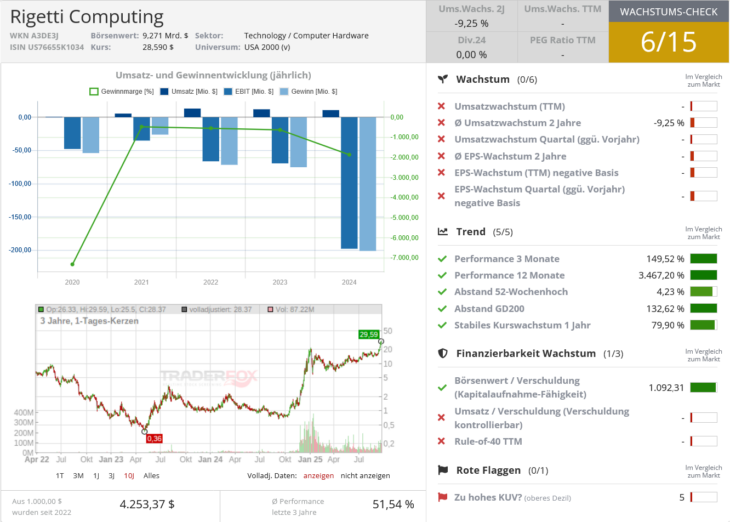Click the 4.253,37 $ value
This screenshot has height=522, width=730.
[x=147, y=504]
